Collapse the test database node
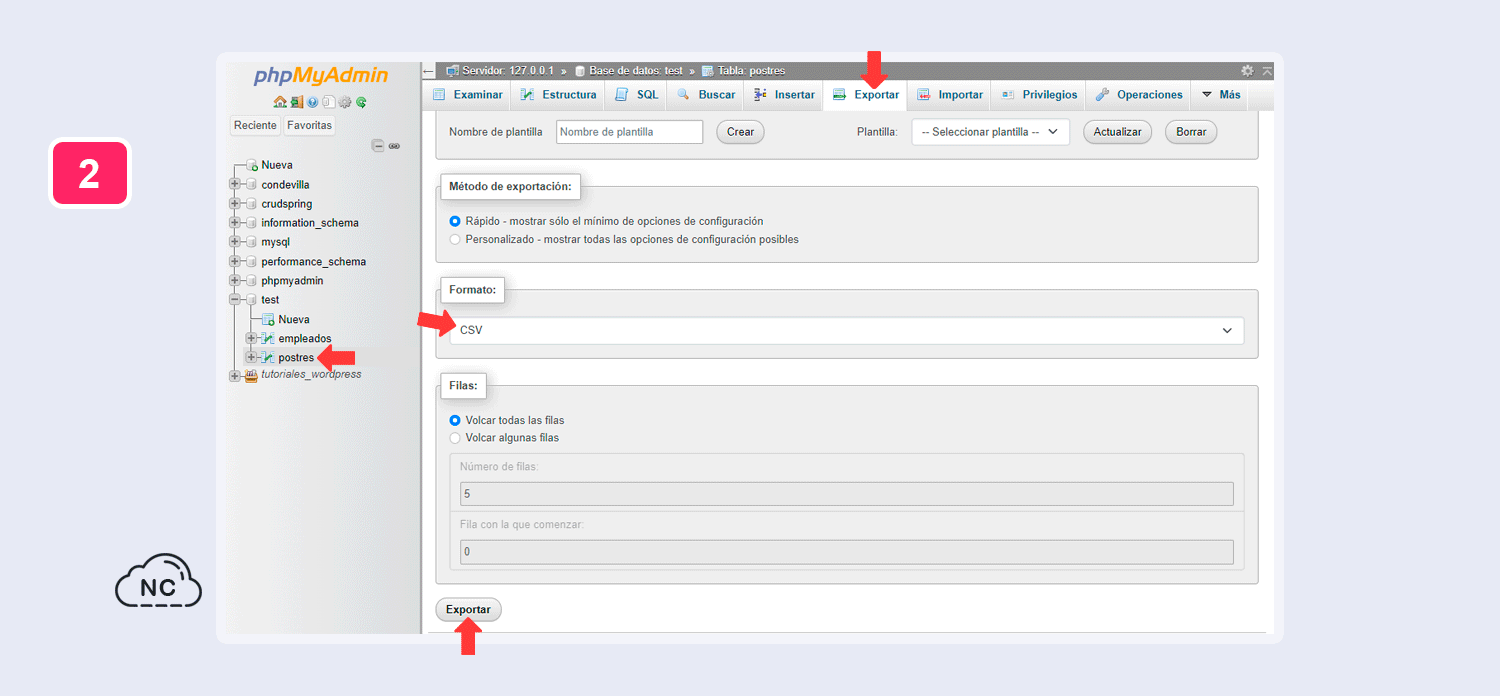Image resolution: width=1500 pixels, height=696 pixels. [x=235, y=300]
